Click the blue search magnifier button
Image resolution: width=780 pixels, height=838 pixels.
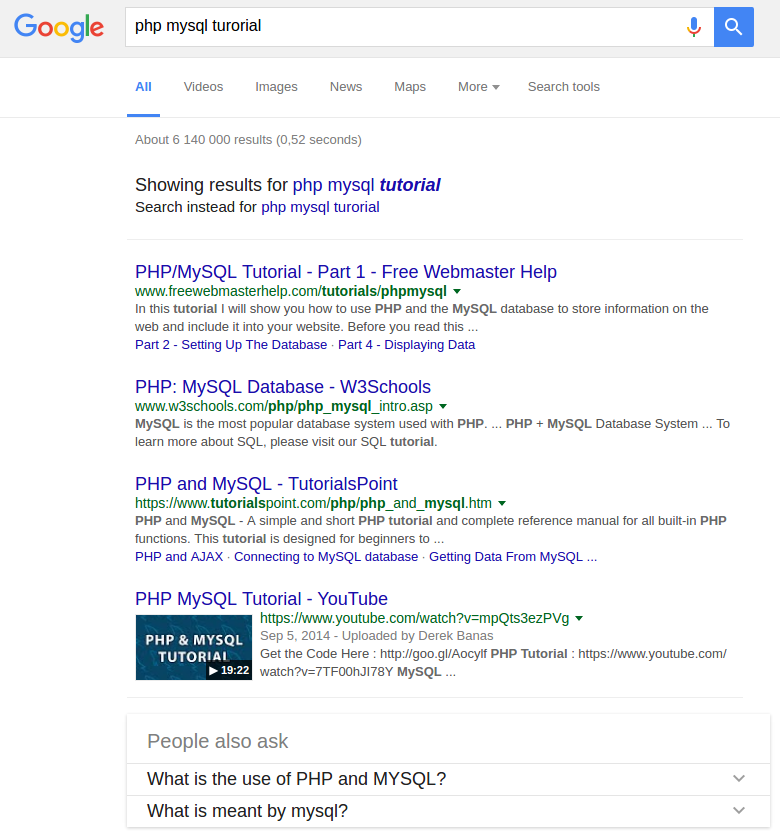733,27
